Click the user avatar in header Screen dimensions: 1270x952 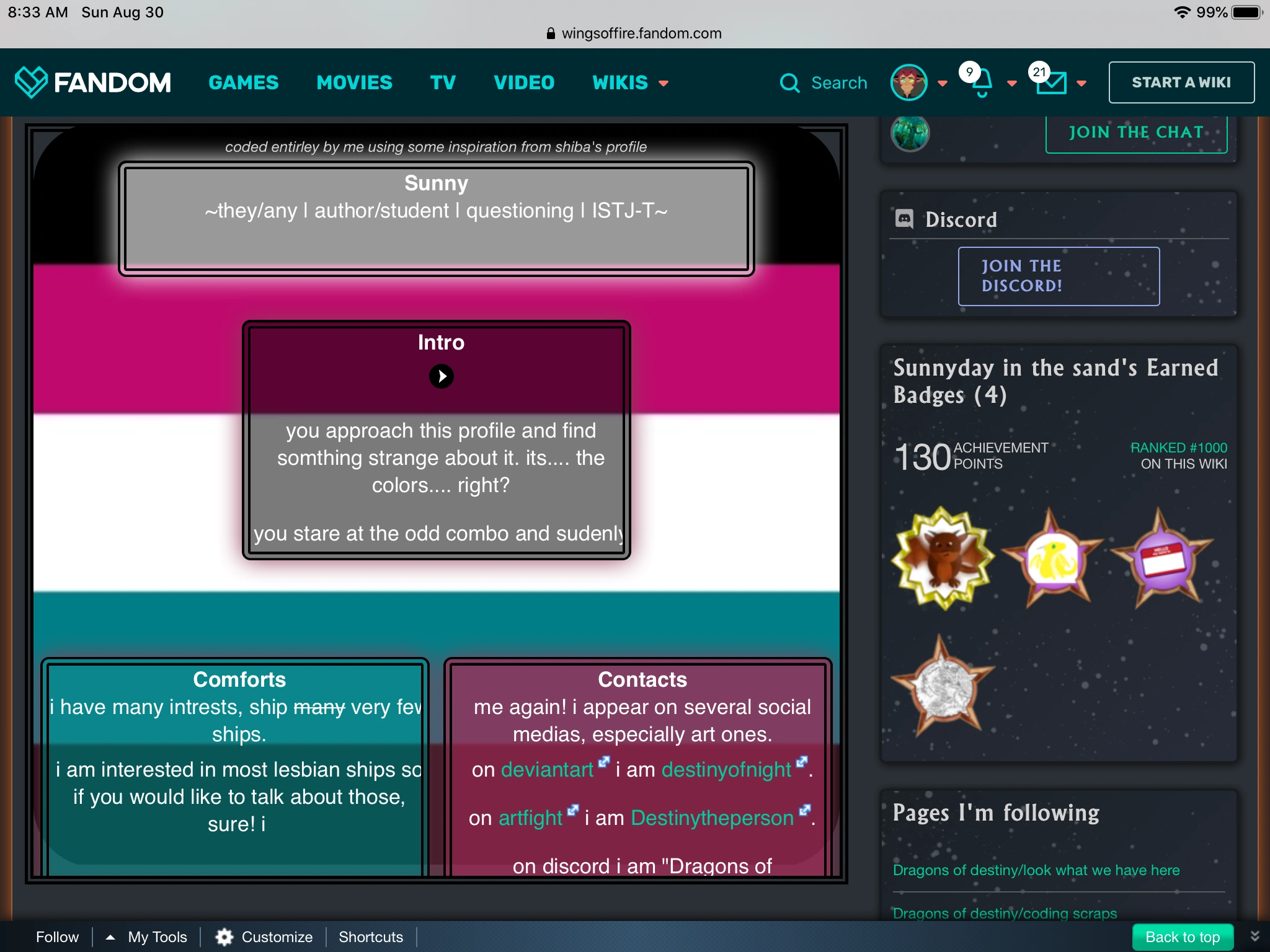(x=908, y=82)
